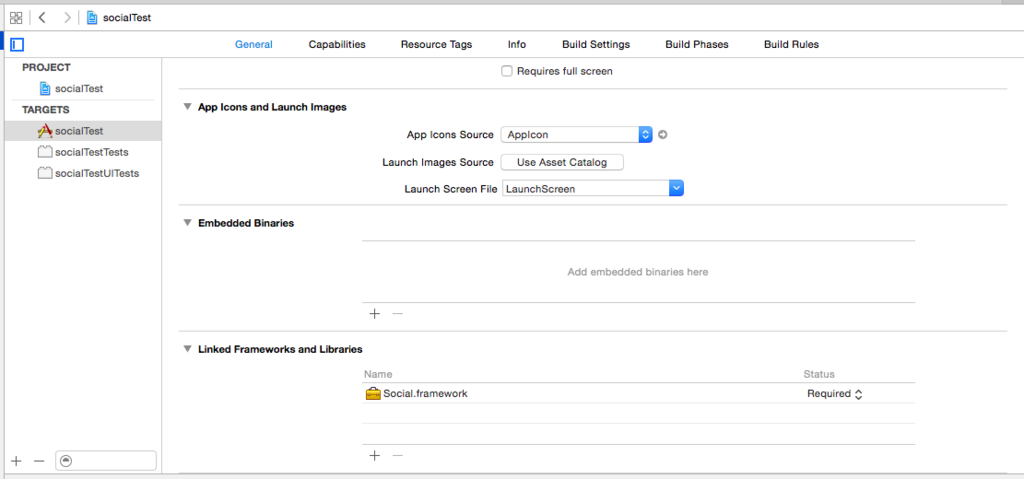Remove embedded binary with minus

click(397, 314)
